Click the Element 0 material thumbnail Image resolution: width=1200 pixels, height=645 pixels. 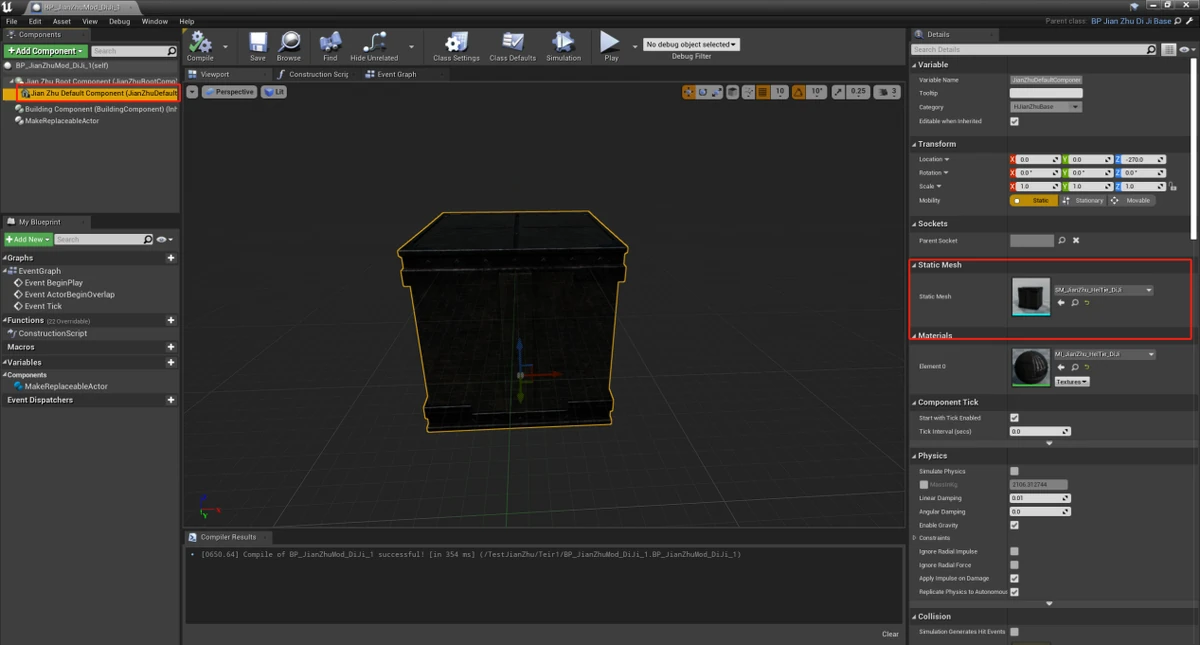tap(1030, 367)
